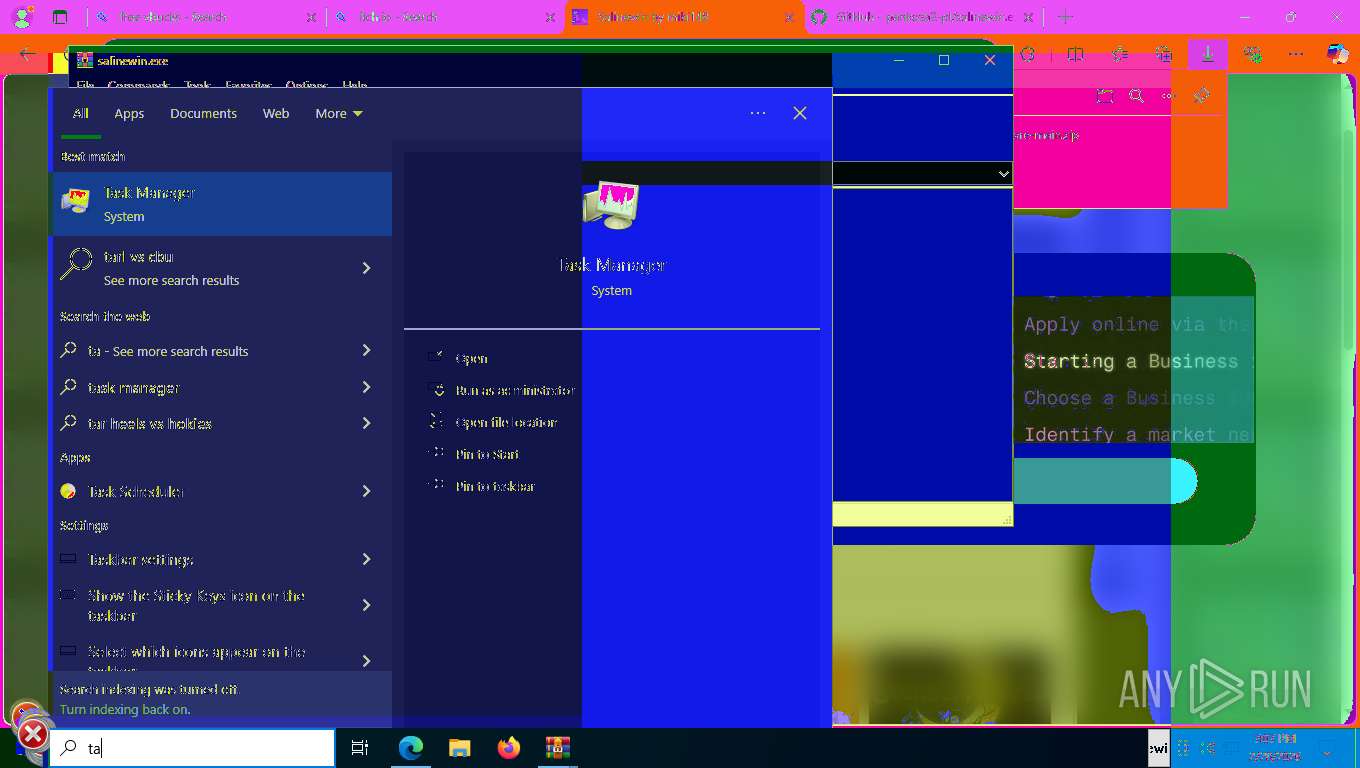Open WinRAR from taskbar

coord(557,748)
